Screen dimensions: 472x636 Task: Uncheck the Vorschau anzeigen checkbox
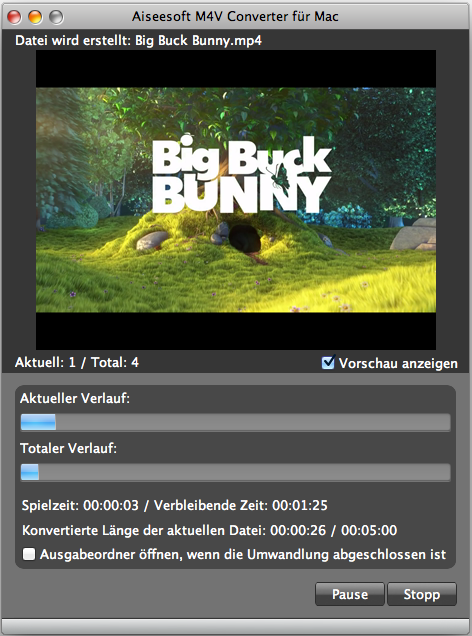(x=328, y=362)
